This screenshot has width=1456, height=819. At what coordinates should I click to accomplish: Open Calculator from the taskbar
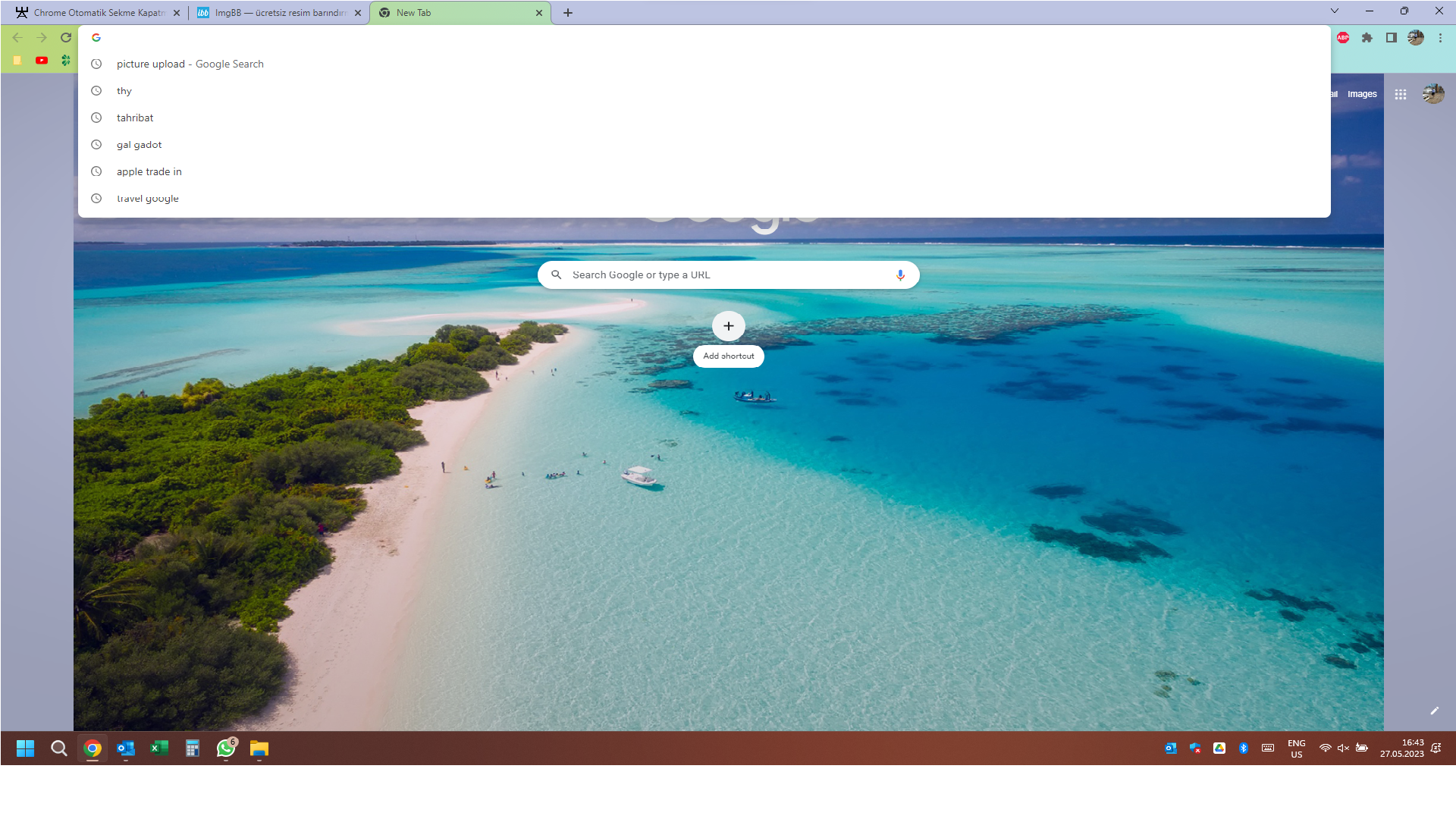tap(193, 748)
